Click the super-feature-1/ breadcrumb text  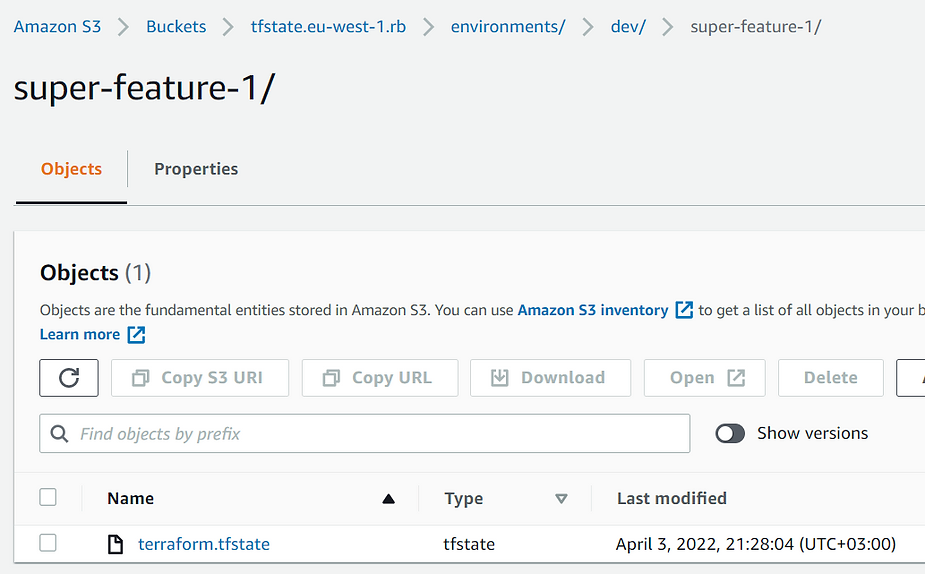click(x=756, y=27)
